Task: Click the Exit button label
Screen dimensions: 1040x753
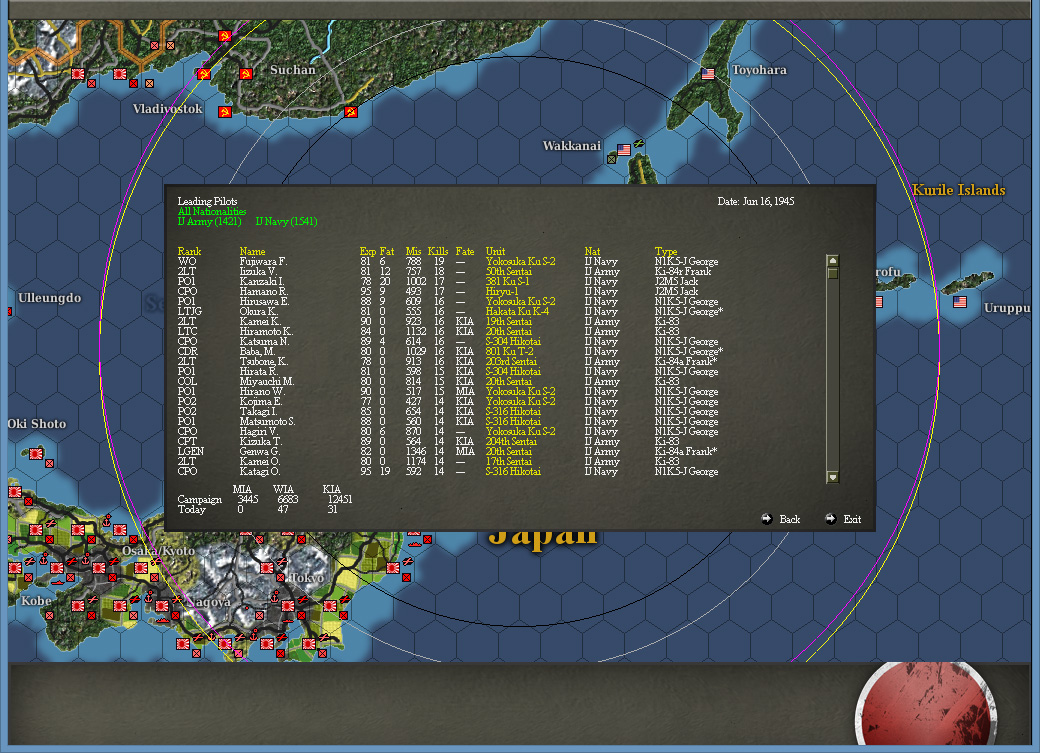Action: (x=852, y=519)
